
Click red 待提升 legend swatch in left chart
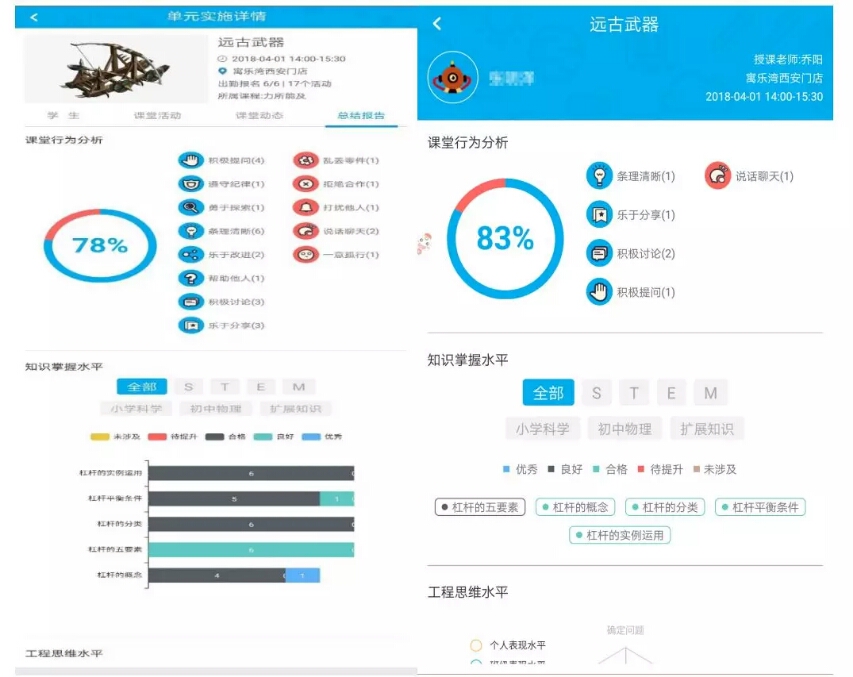pyautogui.click(x=157, y=436)
